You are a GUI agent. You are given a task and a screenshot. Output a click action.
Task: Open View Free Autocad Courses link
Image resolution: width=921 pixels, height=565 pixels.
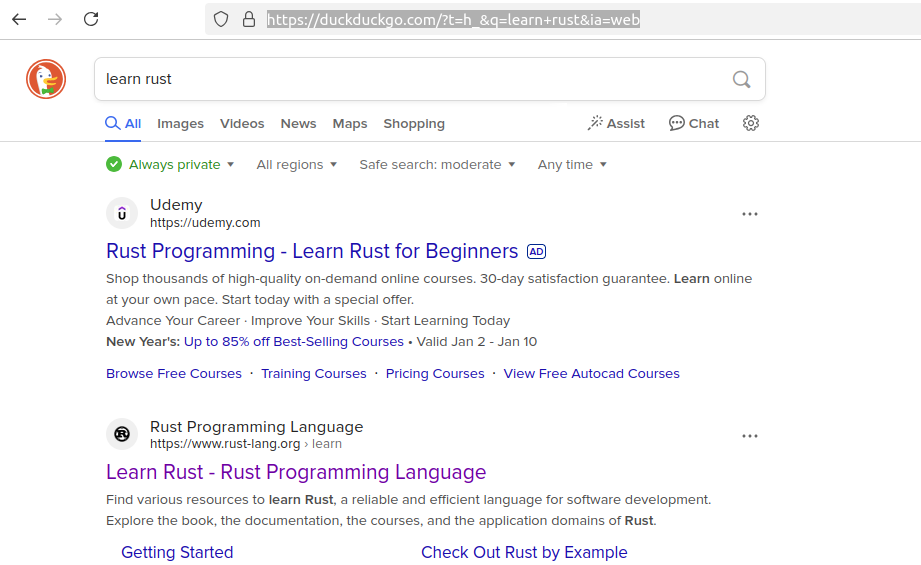pyautogui.click(x=591, y=374)
